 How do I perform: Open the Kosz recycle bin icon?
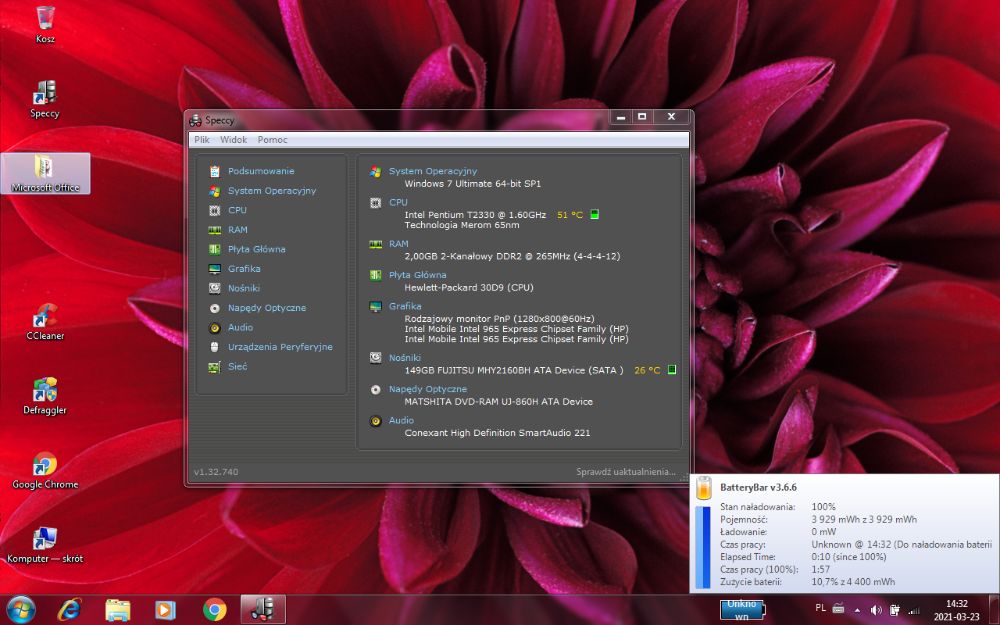tap(45, 24)
